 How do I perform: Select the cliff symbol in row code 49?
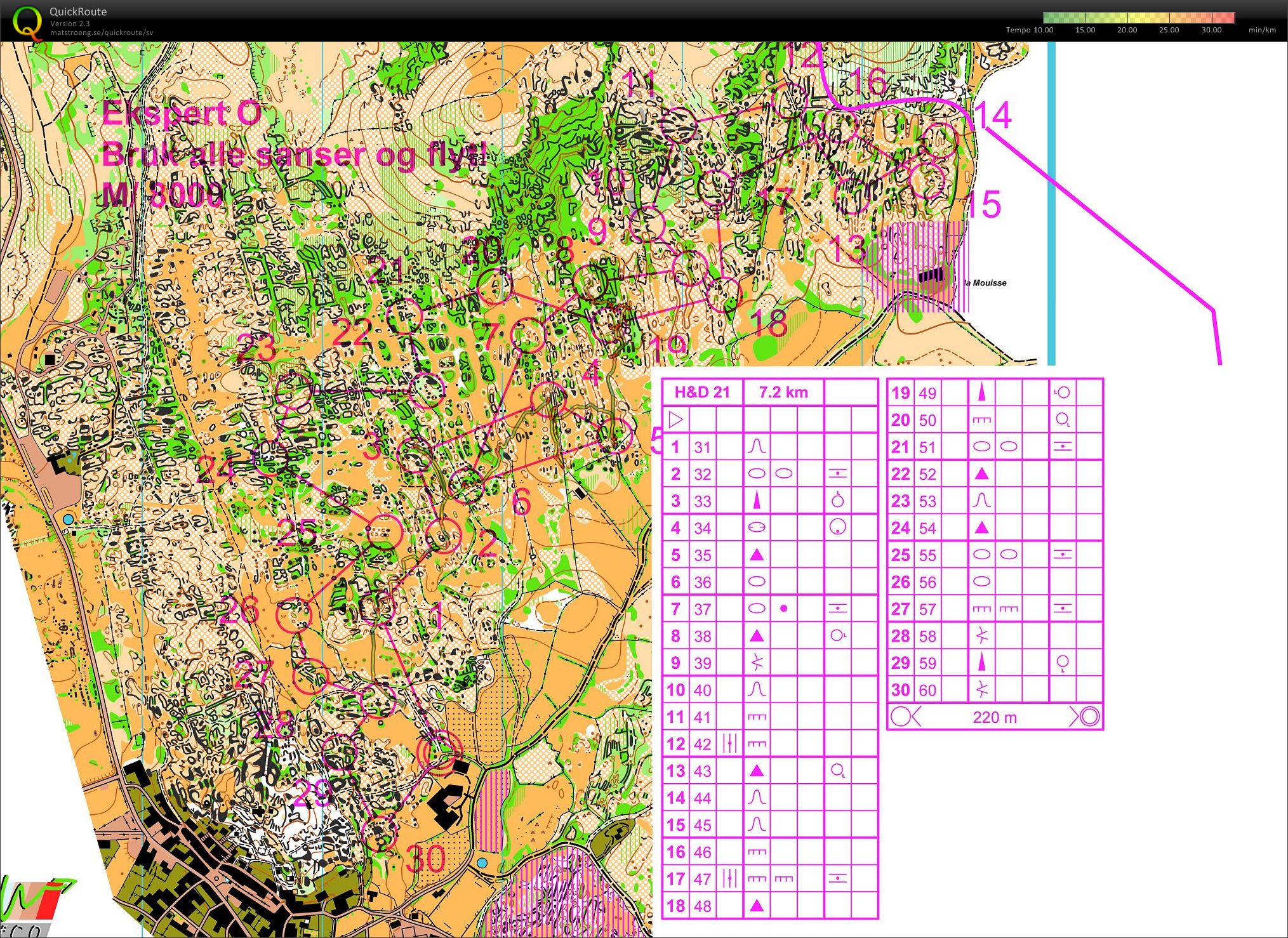coord(982,392)
